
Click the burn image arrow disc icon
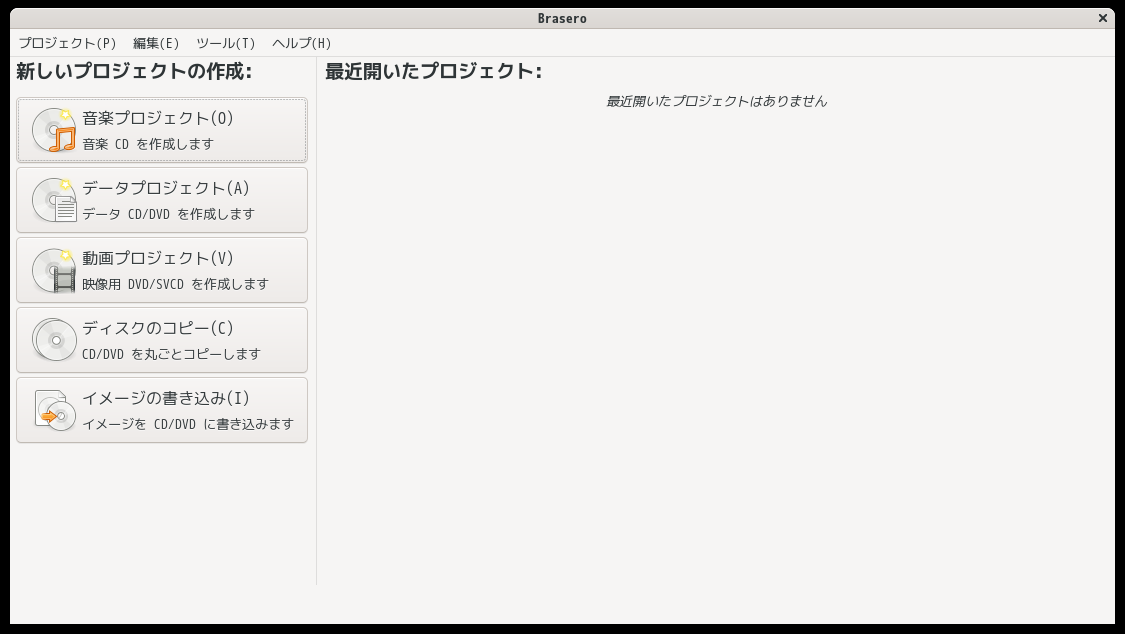(54, 410)
